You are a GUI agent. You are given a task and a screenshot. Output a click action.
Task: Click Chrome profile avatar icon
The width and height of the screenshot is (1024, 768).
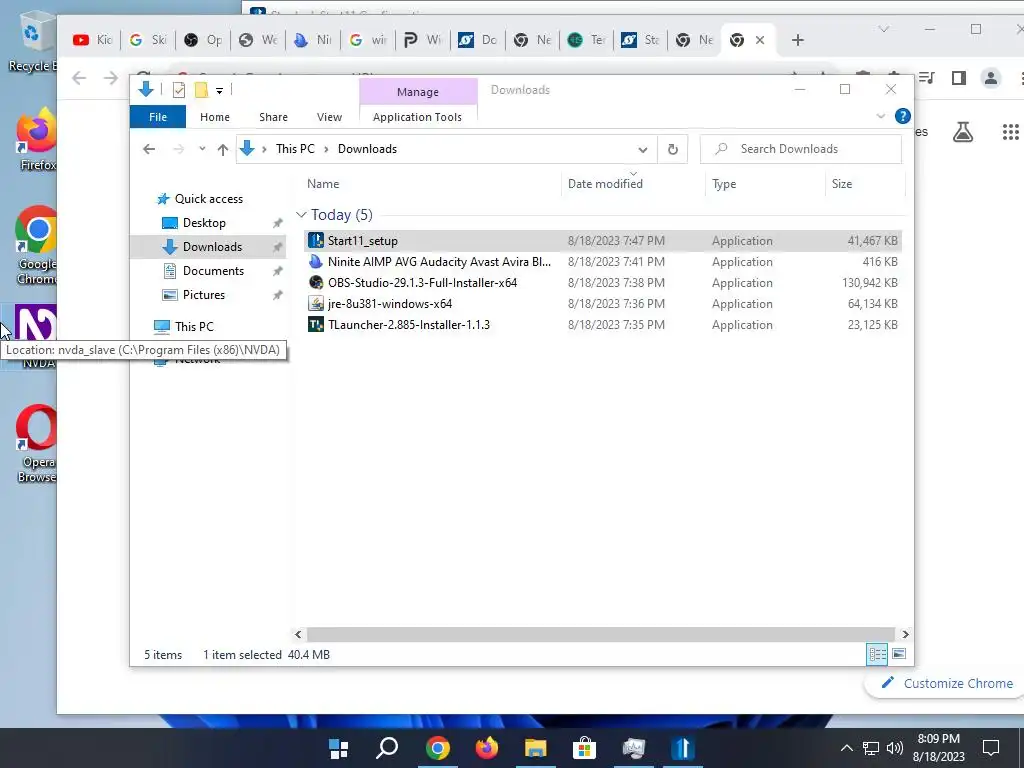(991, 78)
